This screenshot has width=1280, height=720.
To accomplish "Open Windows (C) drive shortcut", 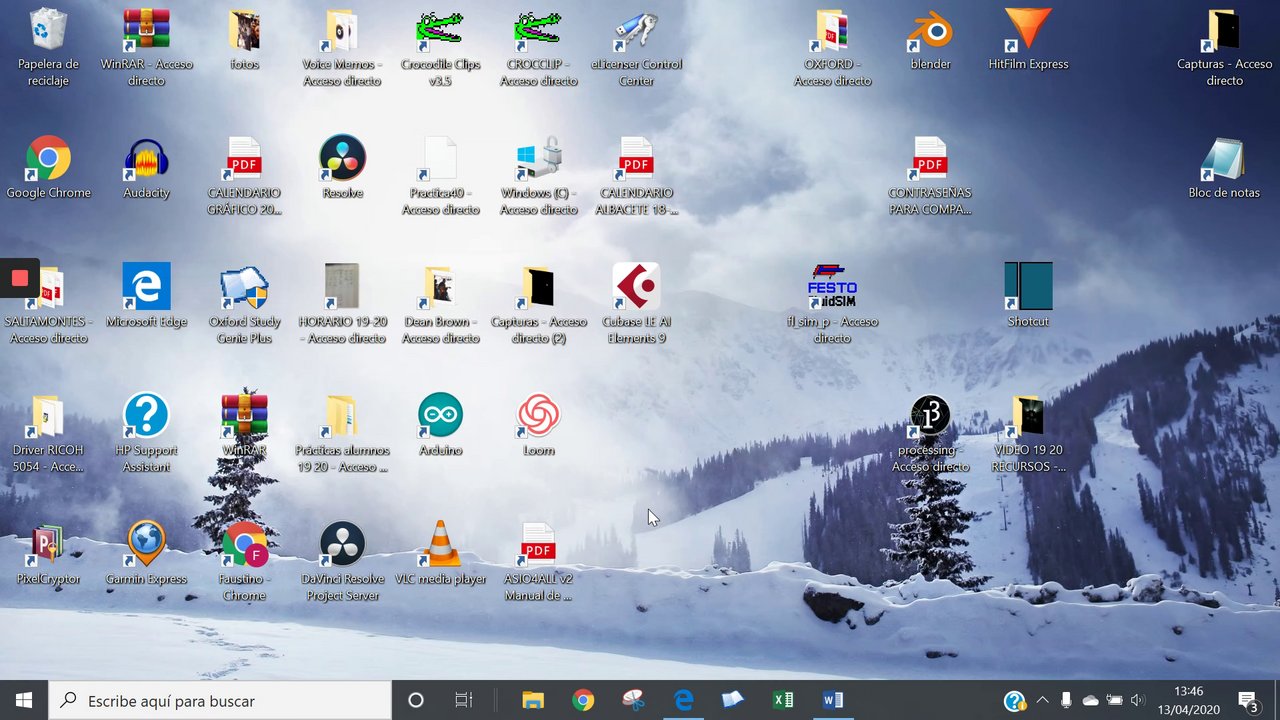I will click(538, 176).
